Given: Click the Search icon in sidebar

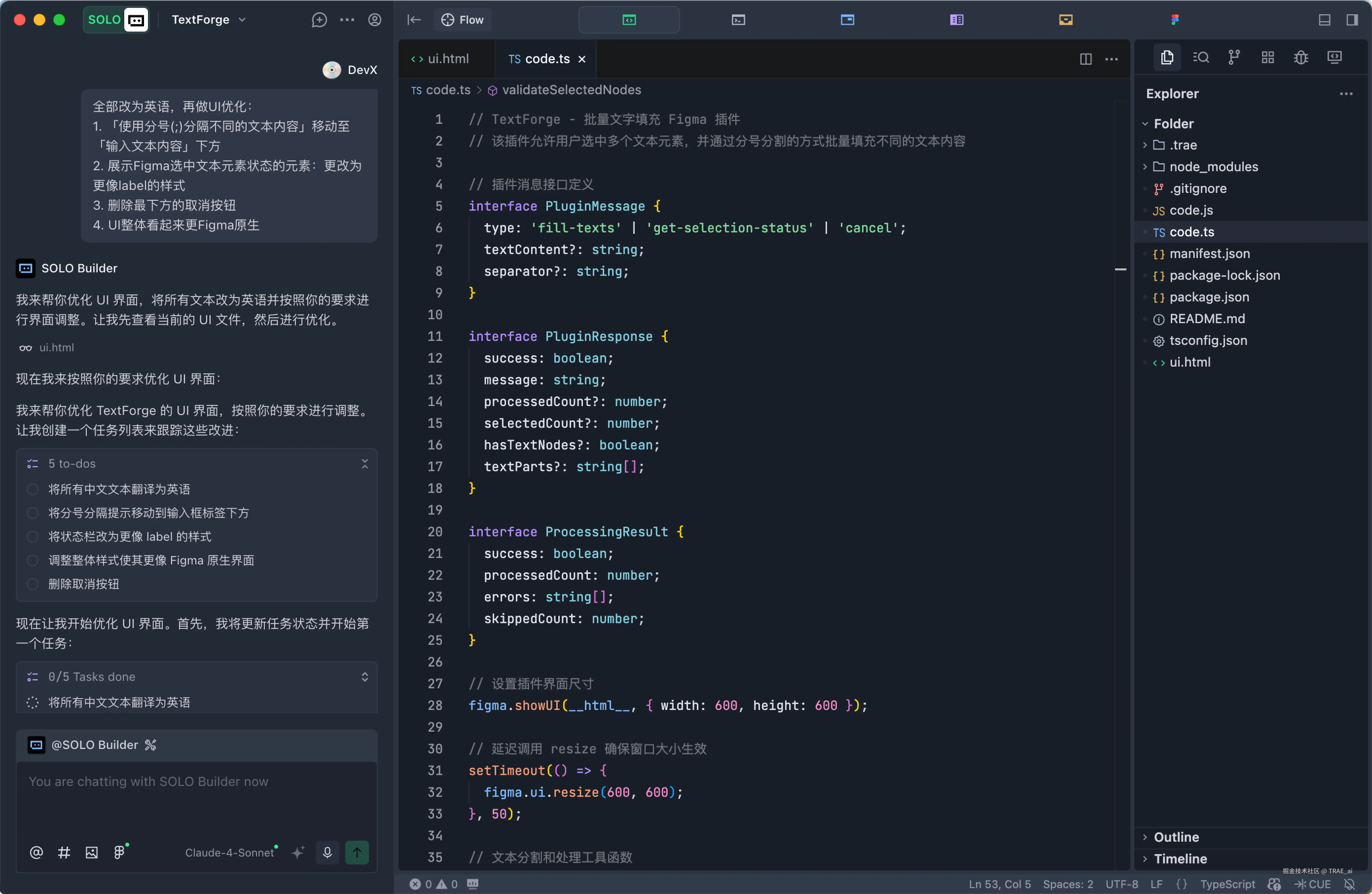Looking at the screenshot, I should tap(1201, 57).
